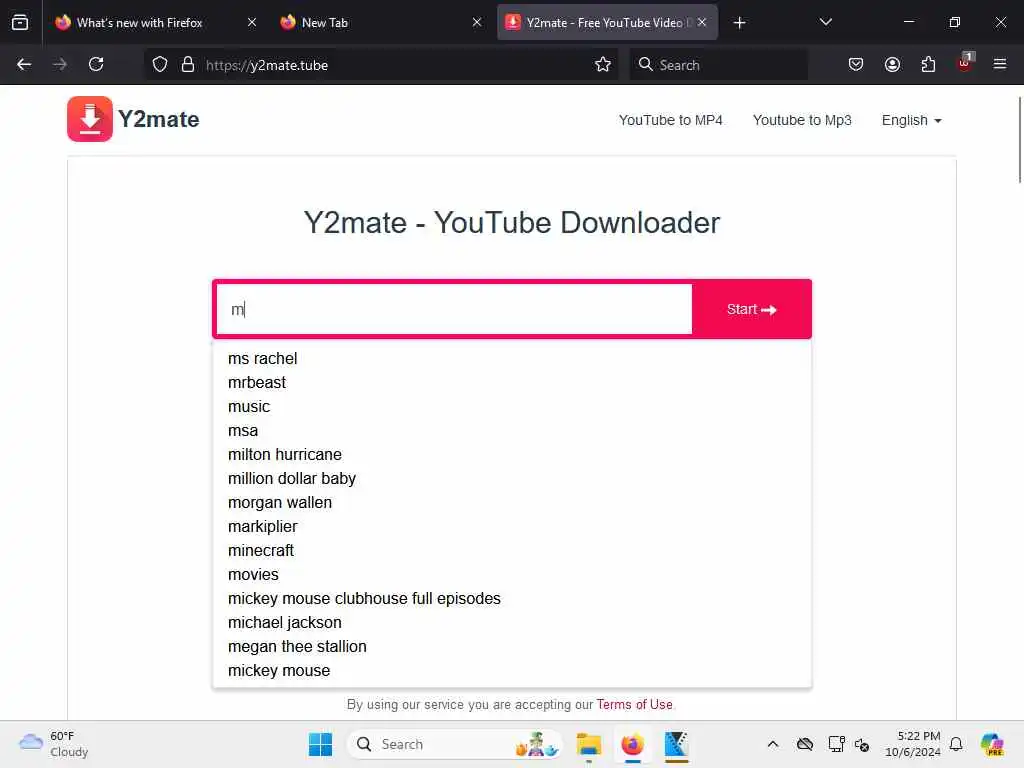Click the cloud sync tray icon

click(805, 744)
